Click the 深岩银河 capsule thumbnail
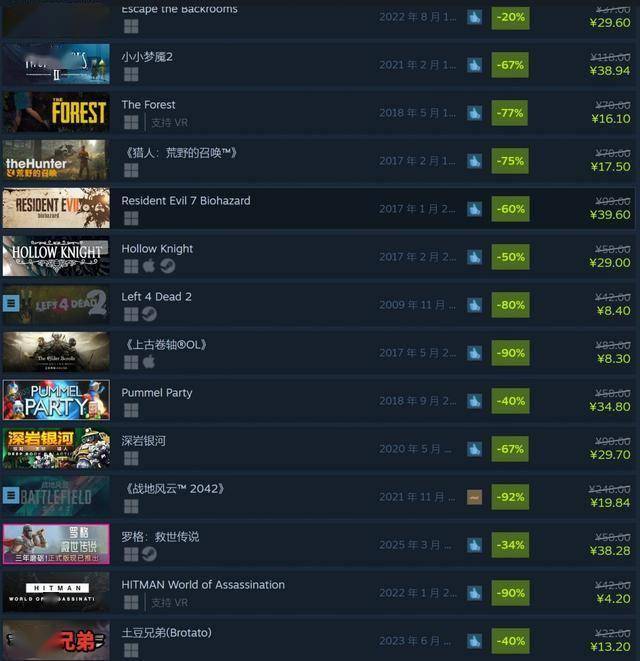 pos(56,448)
